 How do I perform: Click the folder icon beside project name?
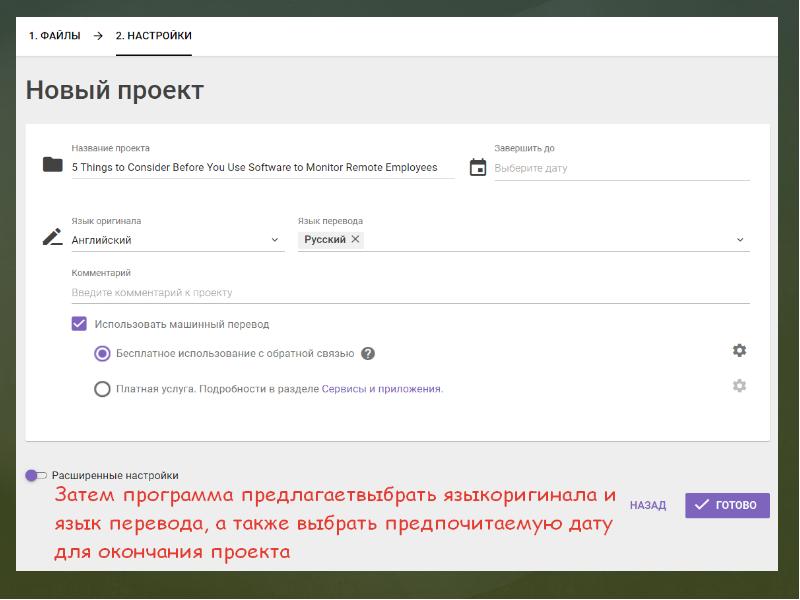(x=53, y=165)
